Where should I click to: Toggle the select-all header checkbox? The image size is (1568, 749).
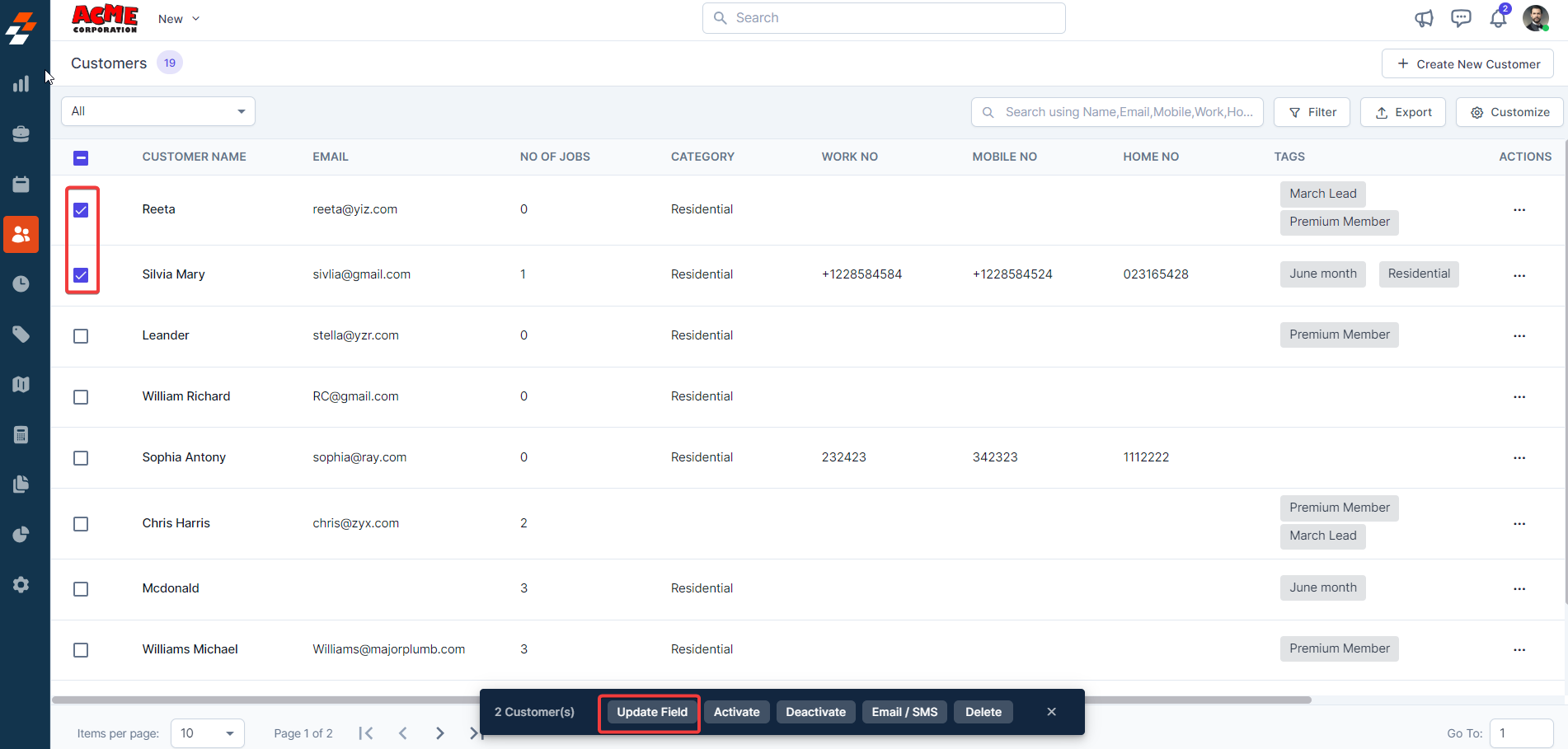tap(81, 158)
